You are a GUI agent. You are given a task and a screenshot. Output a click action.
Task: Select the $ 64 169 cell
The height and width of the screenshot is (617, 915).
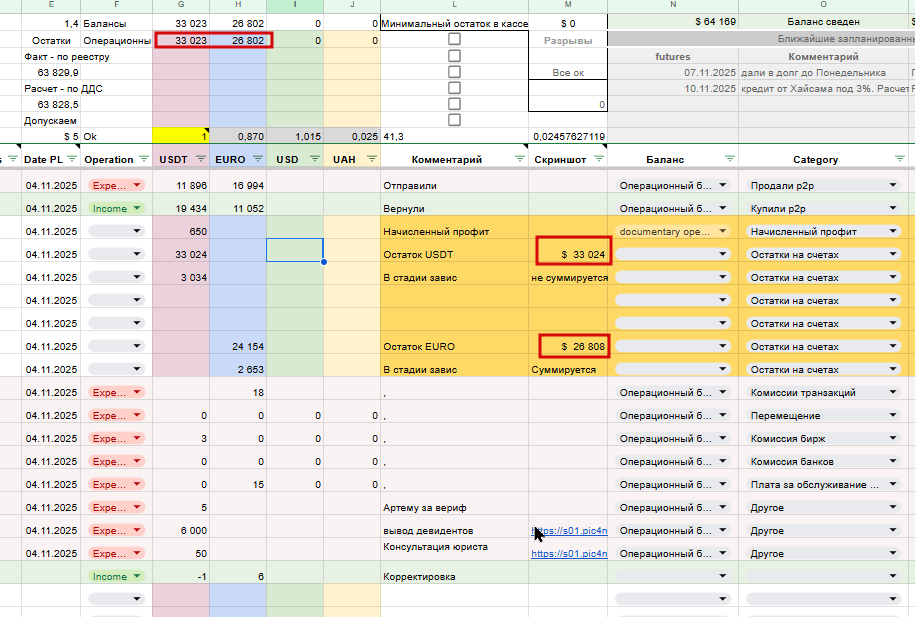coord(673,22)
